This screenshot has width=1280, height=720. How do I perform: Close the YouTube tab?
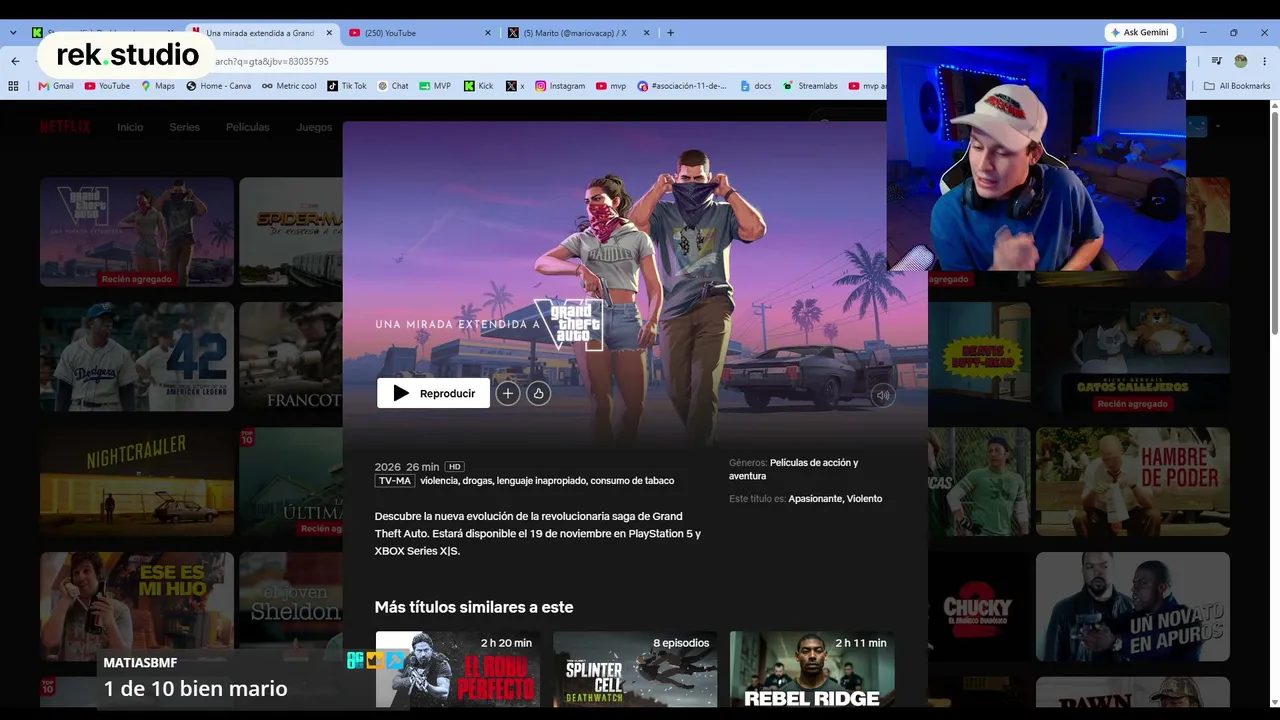[x=488, y=33]
